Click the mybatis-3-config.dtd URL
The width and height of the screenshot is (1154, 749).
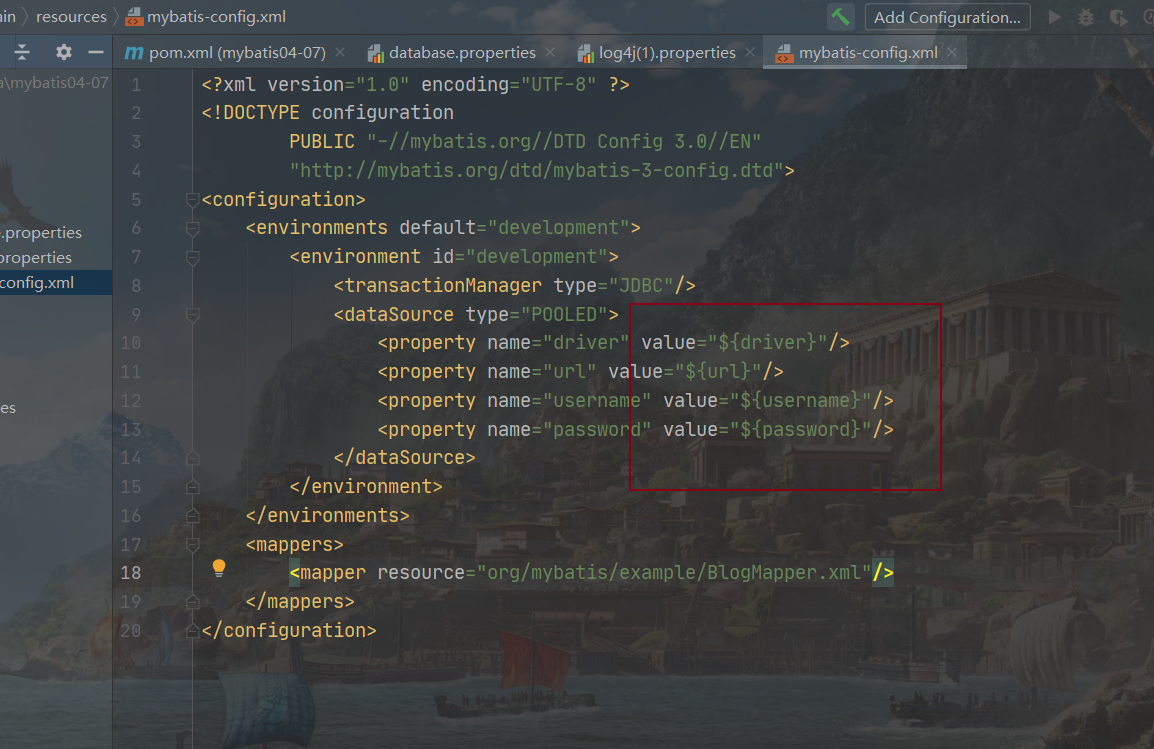coord(537,171)
